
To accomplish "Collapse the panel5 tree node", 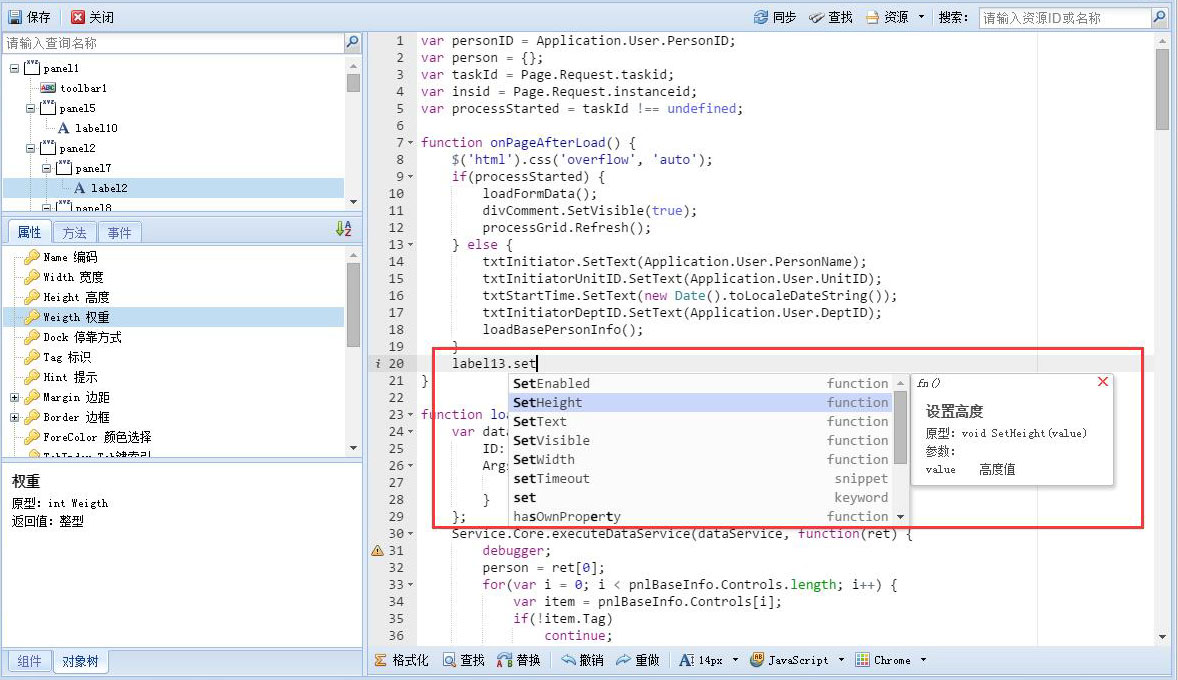I will point(31,108).
